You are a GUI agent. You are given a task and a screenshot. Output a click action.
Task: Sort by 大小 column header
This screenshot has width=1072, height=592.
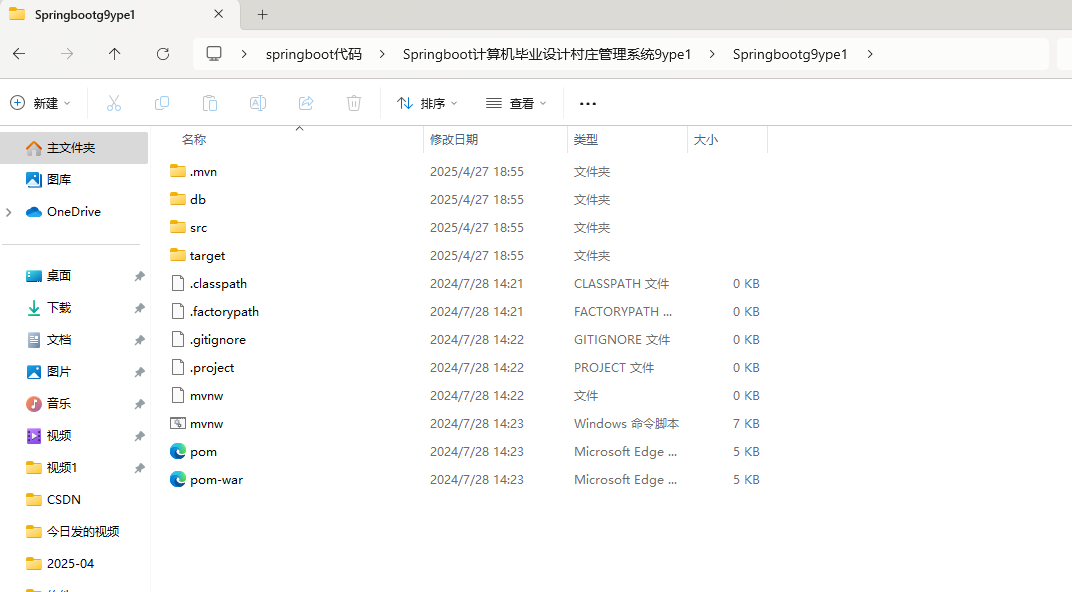[x=706, y=139]
